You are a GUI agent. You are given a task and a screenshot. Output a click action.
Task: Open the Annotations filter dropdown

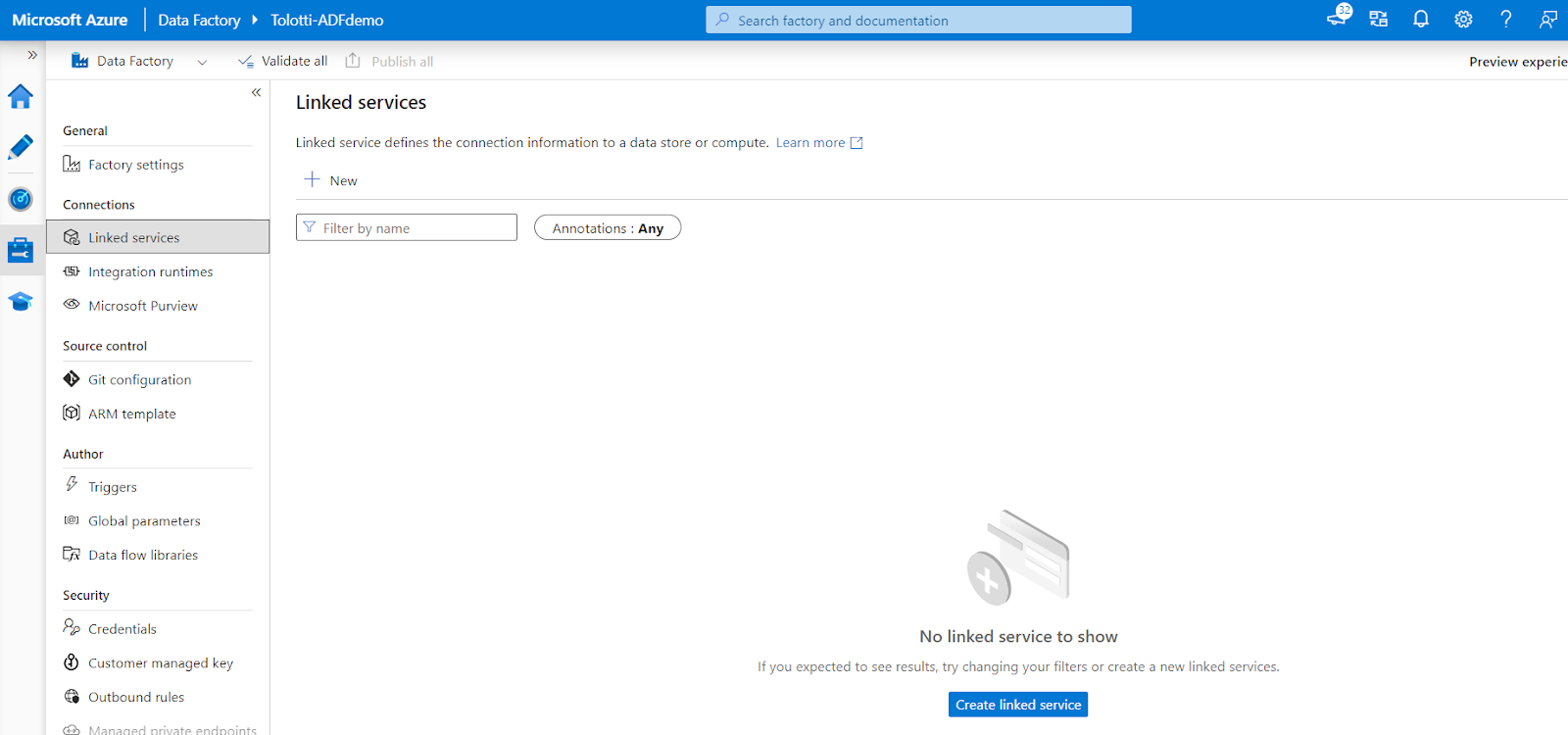[x=607, y=228]
